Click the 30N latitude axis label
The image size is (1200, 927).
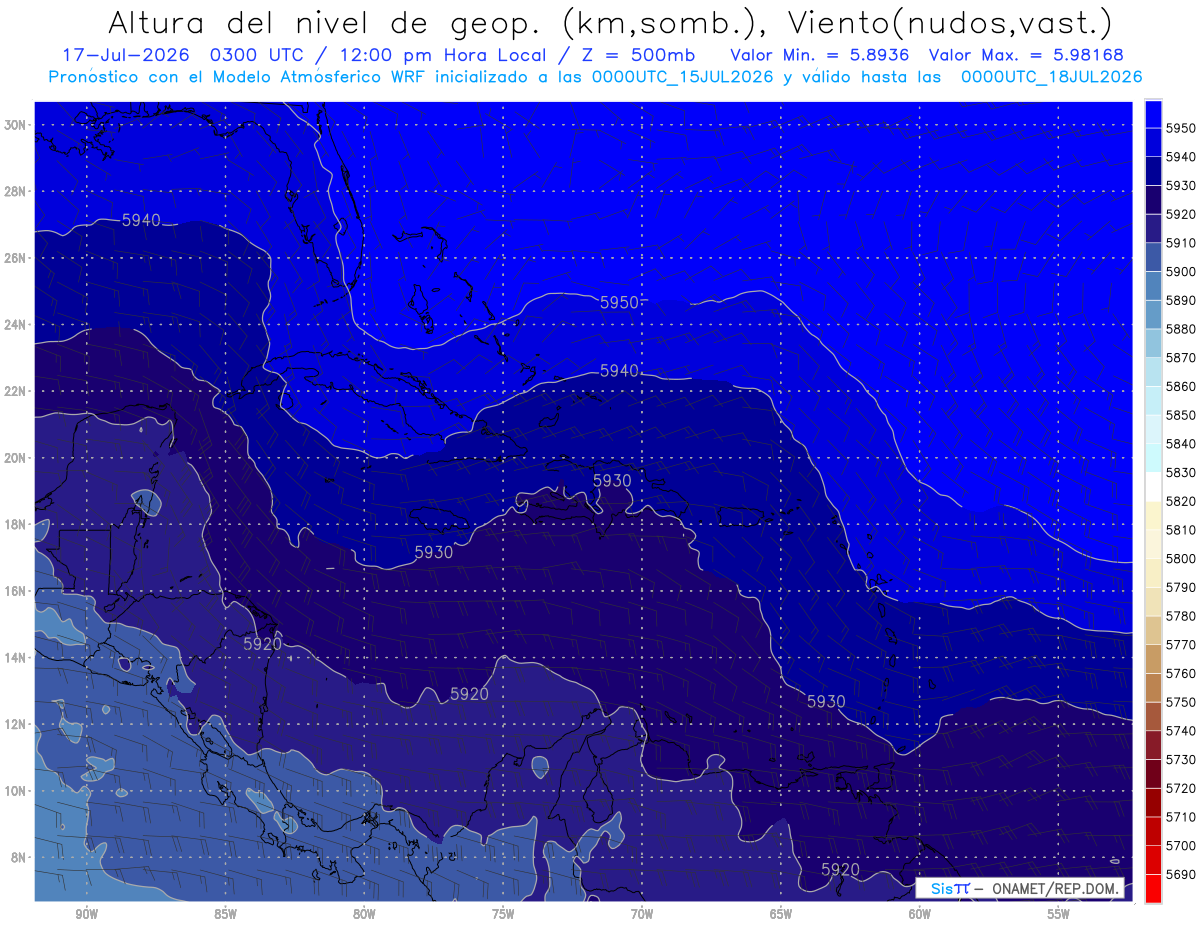14,125
